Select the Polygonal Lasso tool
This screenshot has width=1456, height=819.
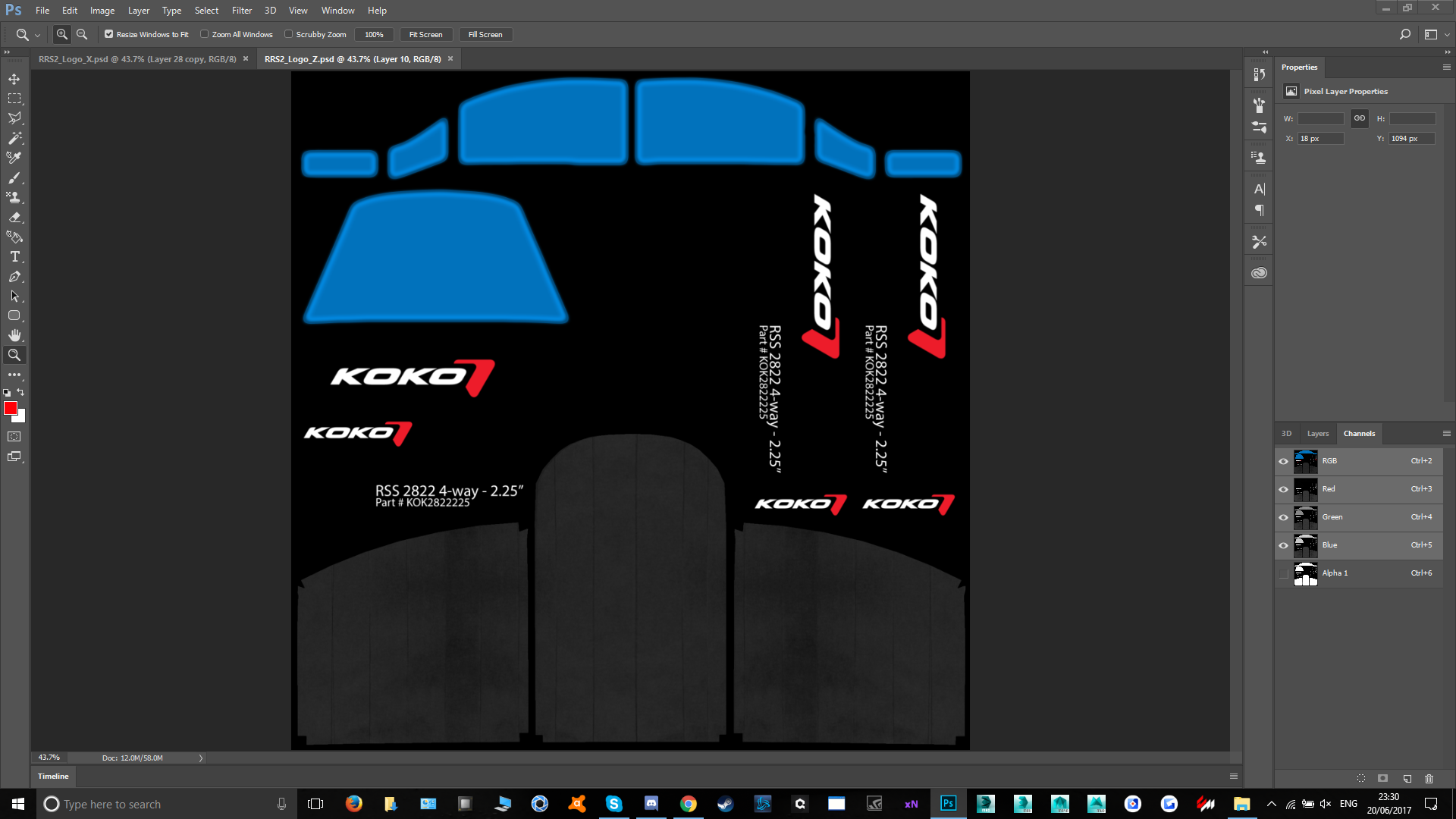pyautogui.click(x=14, y=118)
